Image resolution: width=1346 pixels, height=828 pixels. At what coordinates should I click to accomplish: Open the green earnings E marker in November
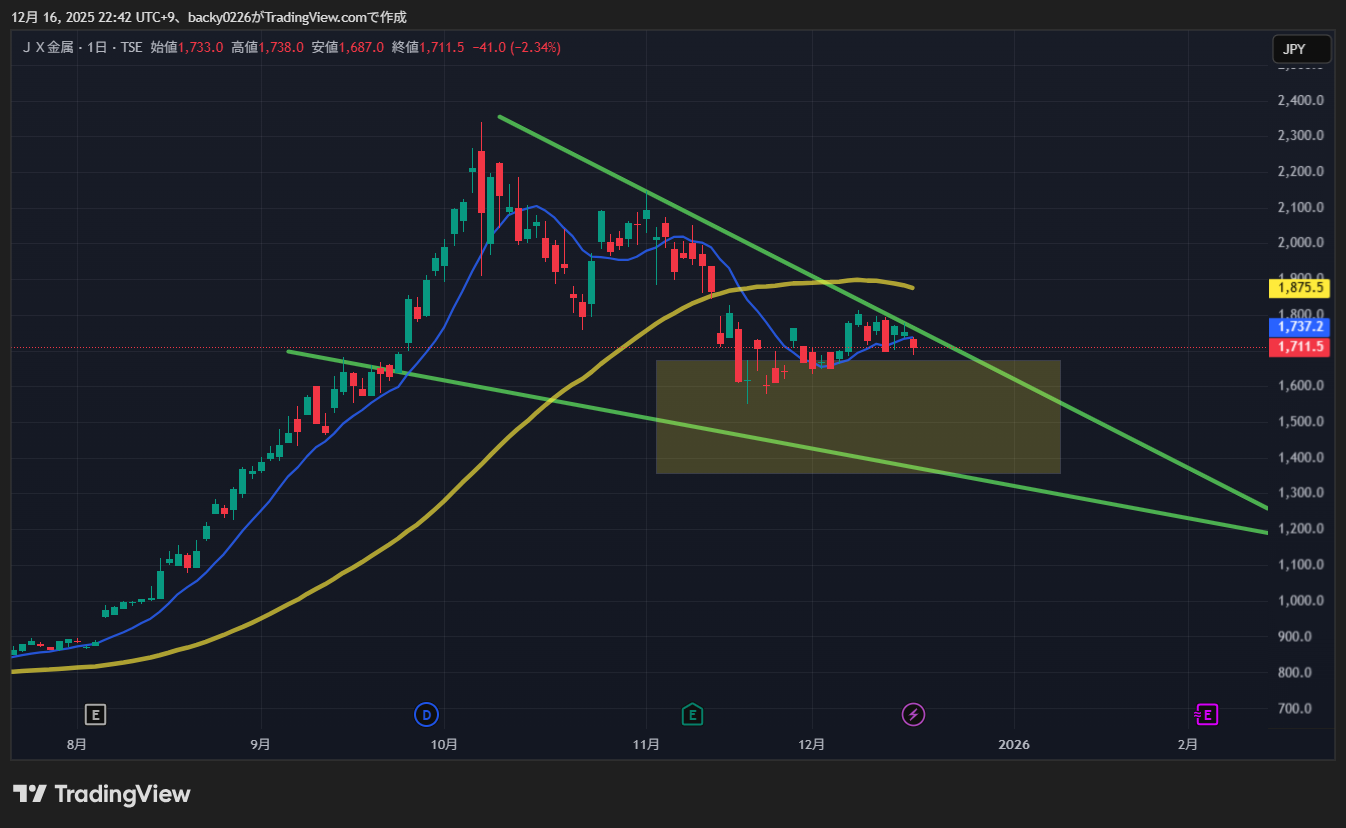tap(692, 714)
